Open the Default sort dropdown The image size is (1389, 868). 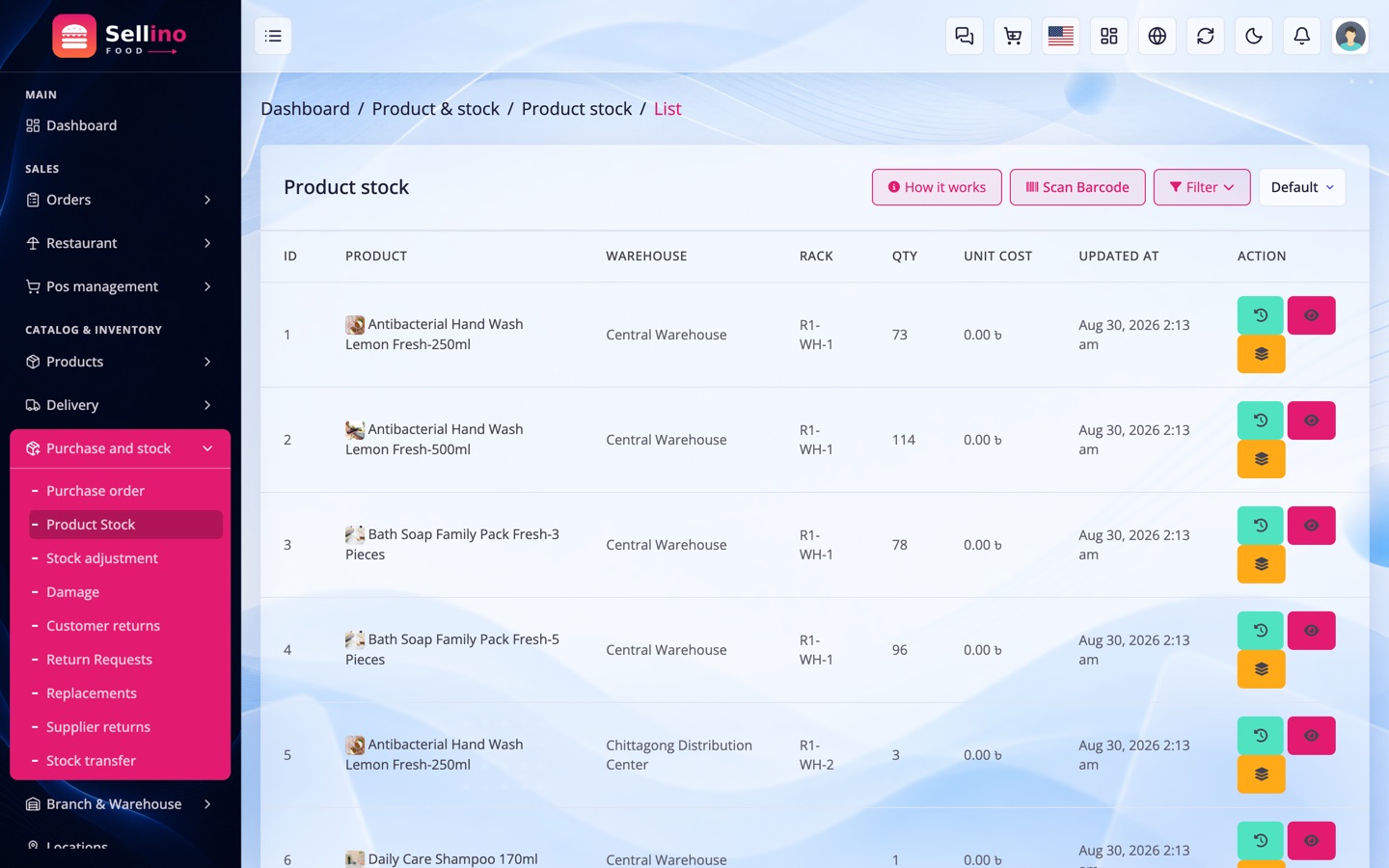[x=1301, y=187]
